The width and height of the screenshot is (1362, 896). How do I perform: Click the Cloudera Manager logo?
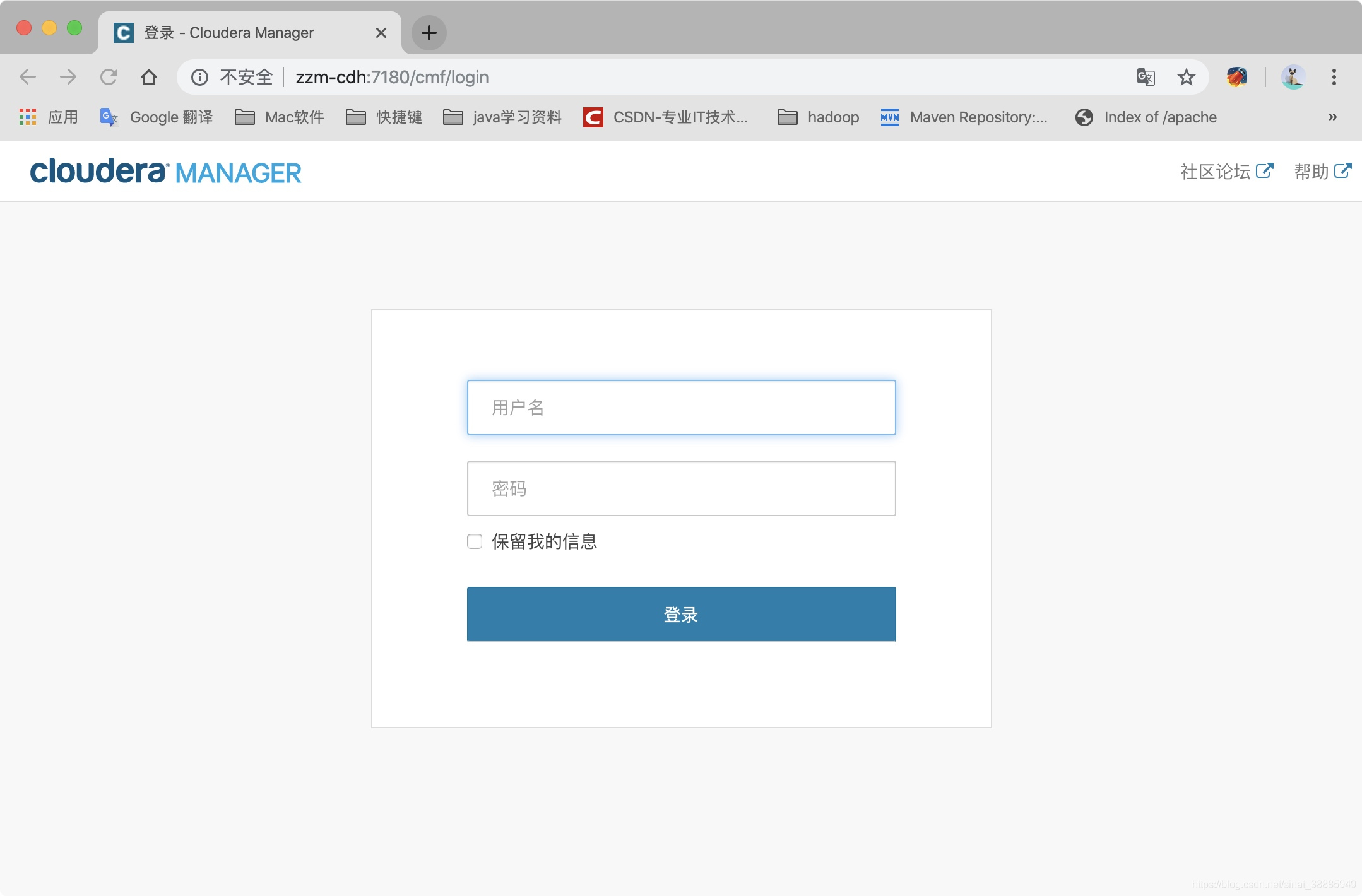coord(166,172)
